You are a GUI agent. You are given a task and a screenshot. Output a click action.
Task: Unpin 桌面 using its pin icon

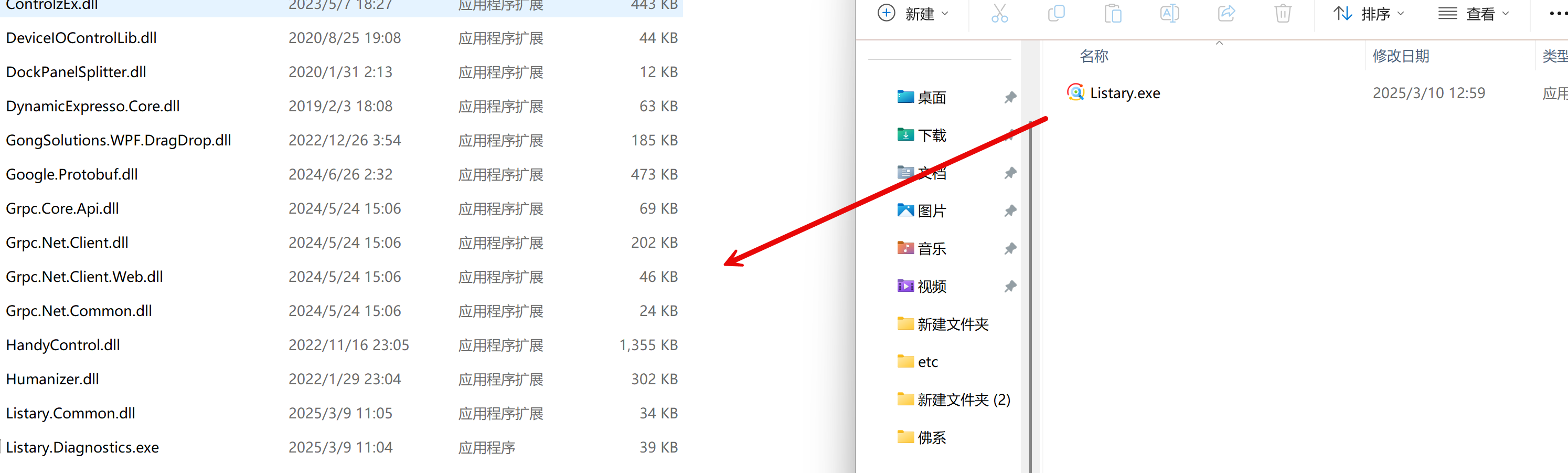1010,98
